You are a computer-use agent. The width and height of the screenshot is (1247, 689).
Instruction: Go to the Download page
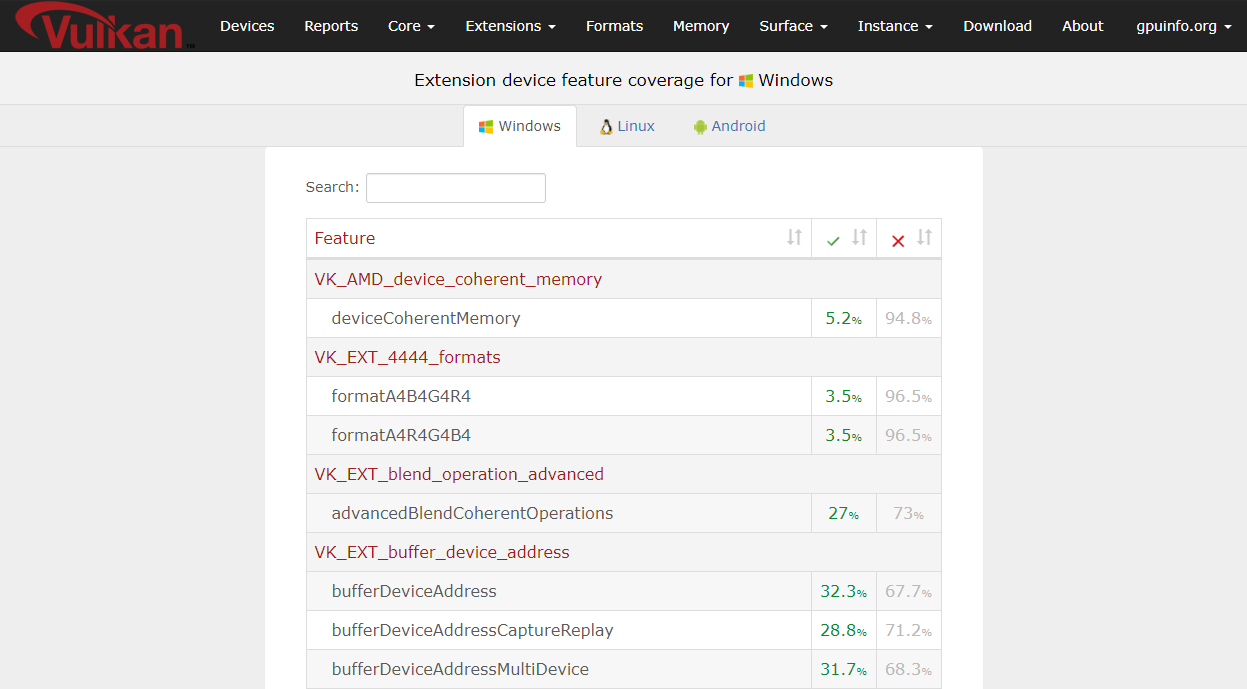coord(997,26)
